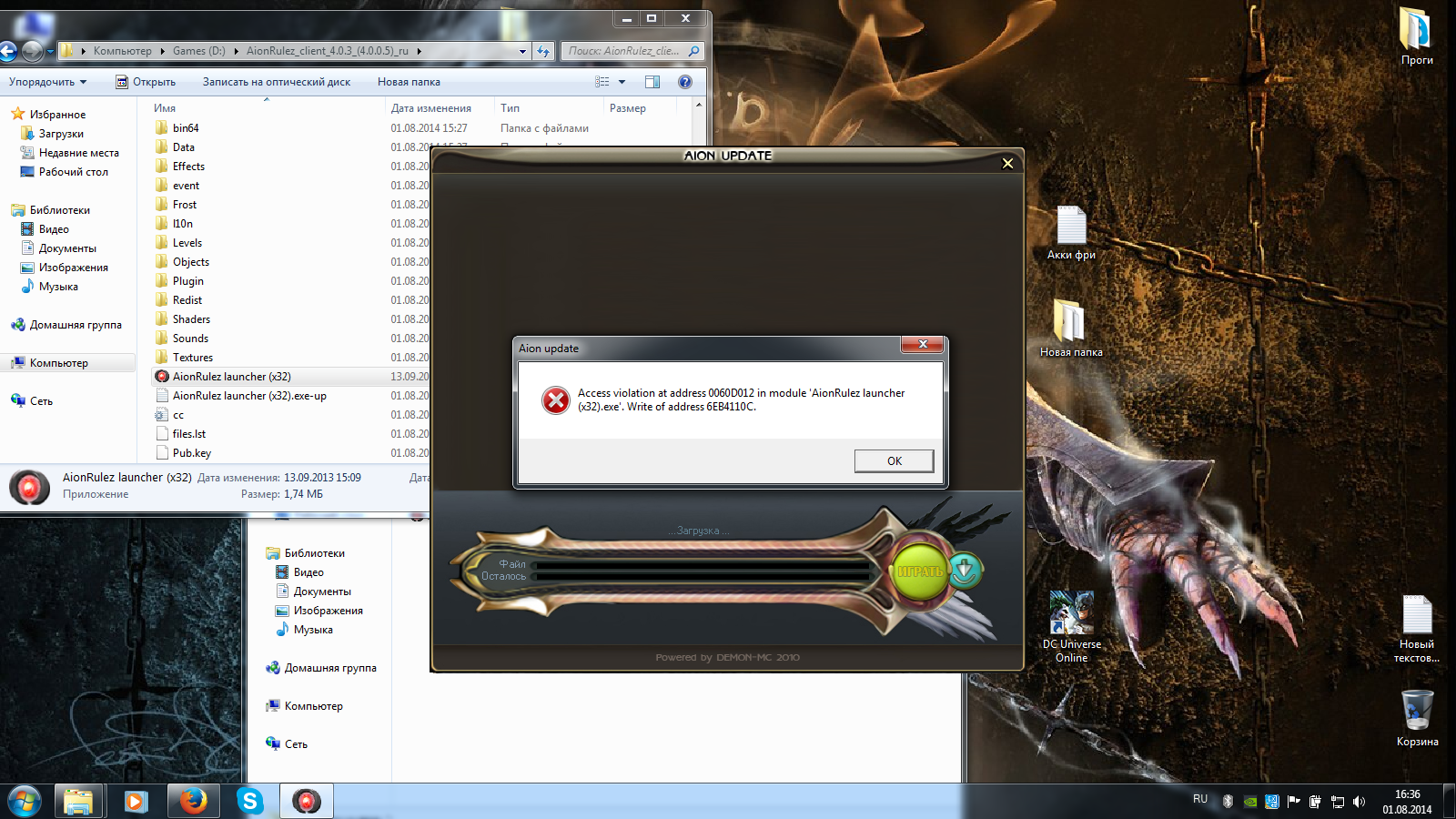Viewport: 1456px width, 819px height.
Task: Close the AION UPDATE launcher window
Action: pos(1007,164)
